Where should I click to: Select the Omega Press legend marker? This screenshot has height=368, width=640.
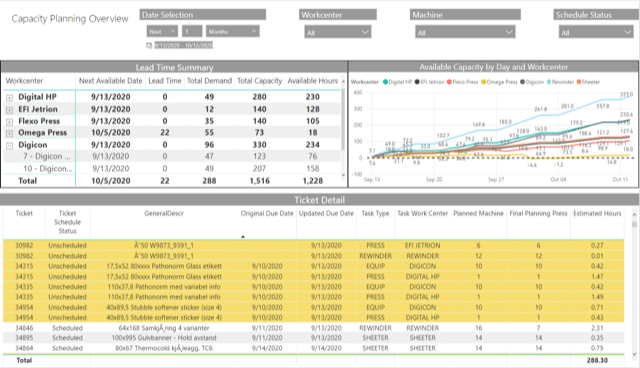(484, 82)
